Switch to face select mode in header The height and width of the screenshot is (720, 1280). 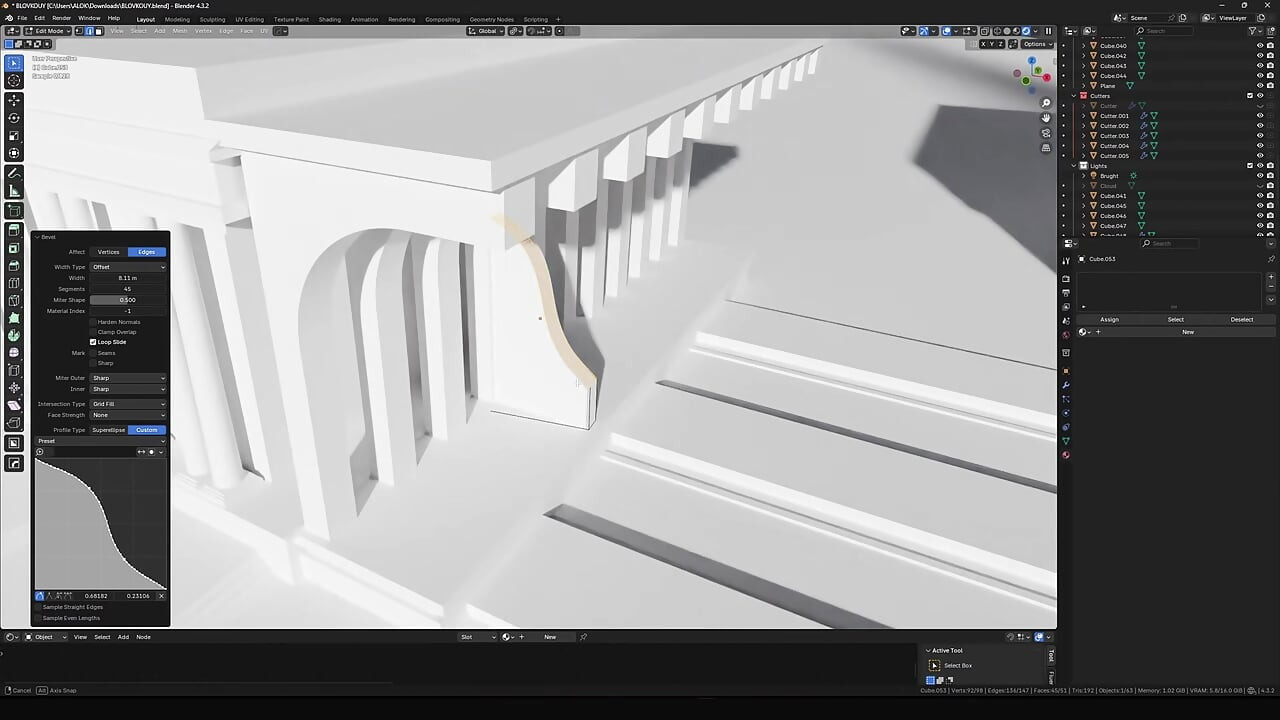(x=100, y=31)
